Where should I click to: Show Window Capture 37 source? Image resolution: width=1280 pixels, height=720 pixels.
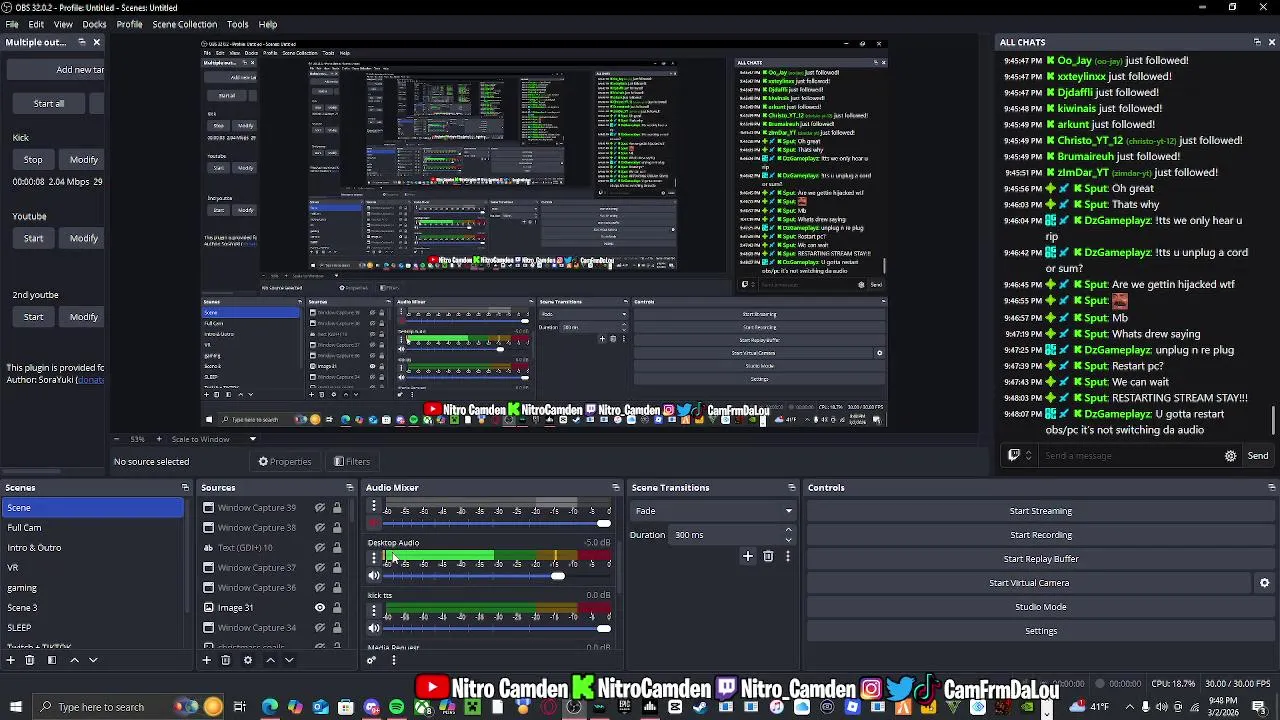(320, 568)
